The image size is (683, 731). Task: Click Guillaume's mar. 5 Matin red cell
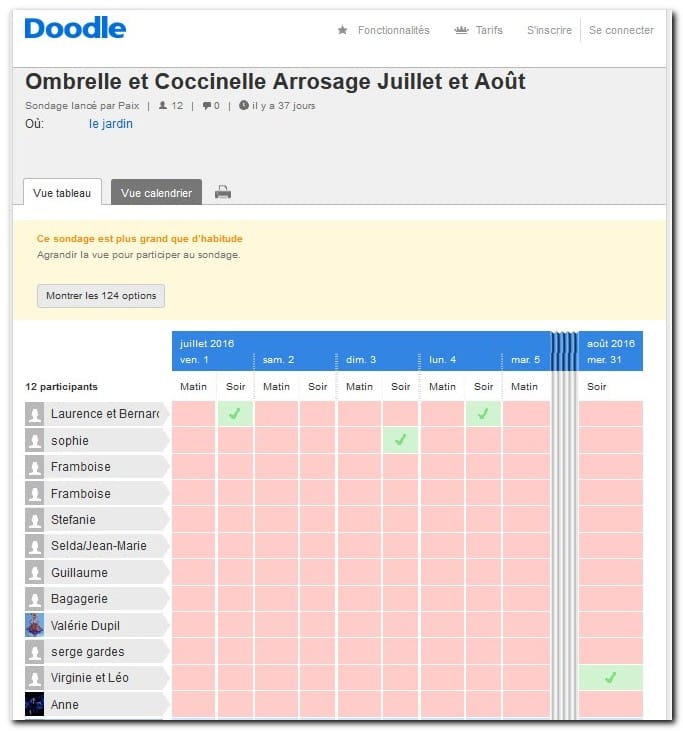click(526, 572)
